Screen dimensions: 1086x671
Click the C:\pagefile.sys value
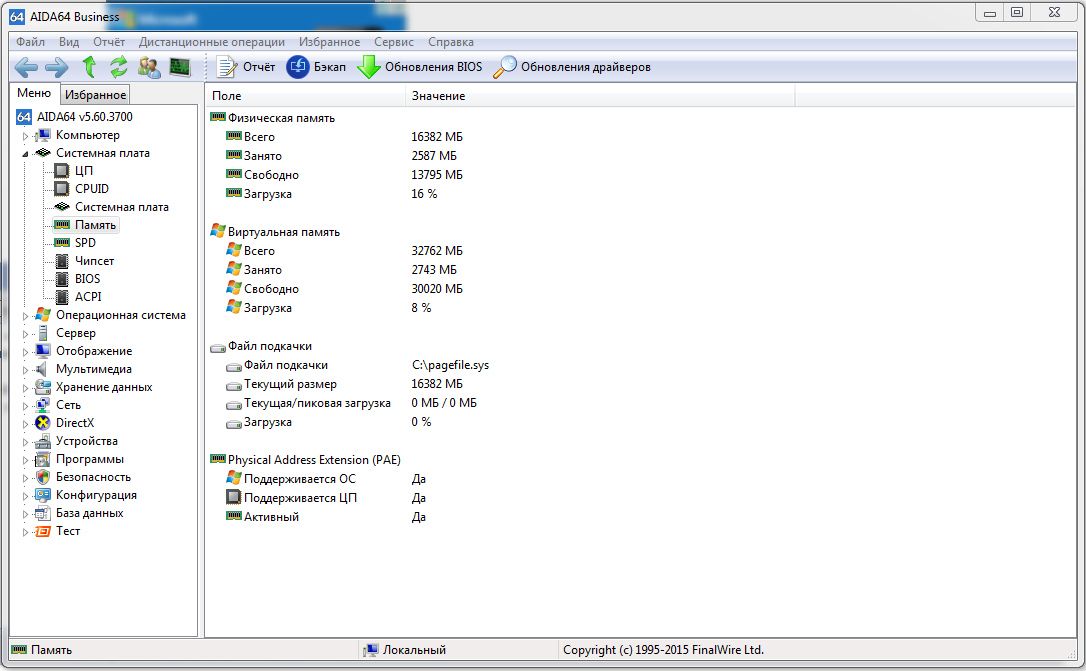coord(450,365)
